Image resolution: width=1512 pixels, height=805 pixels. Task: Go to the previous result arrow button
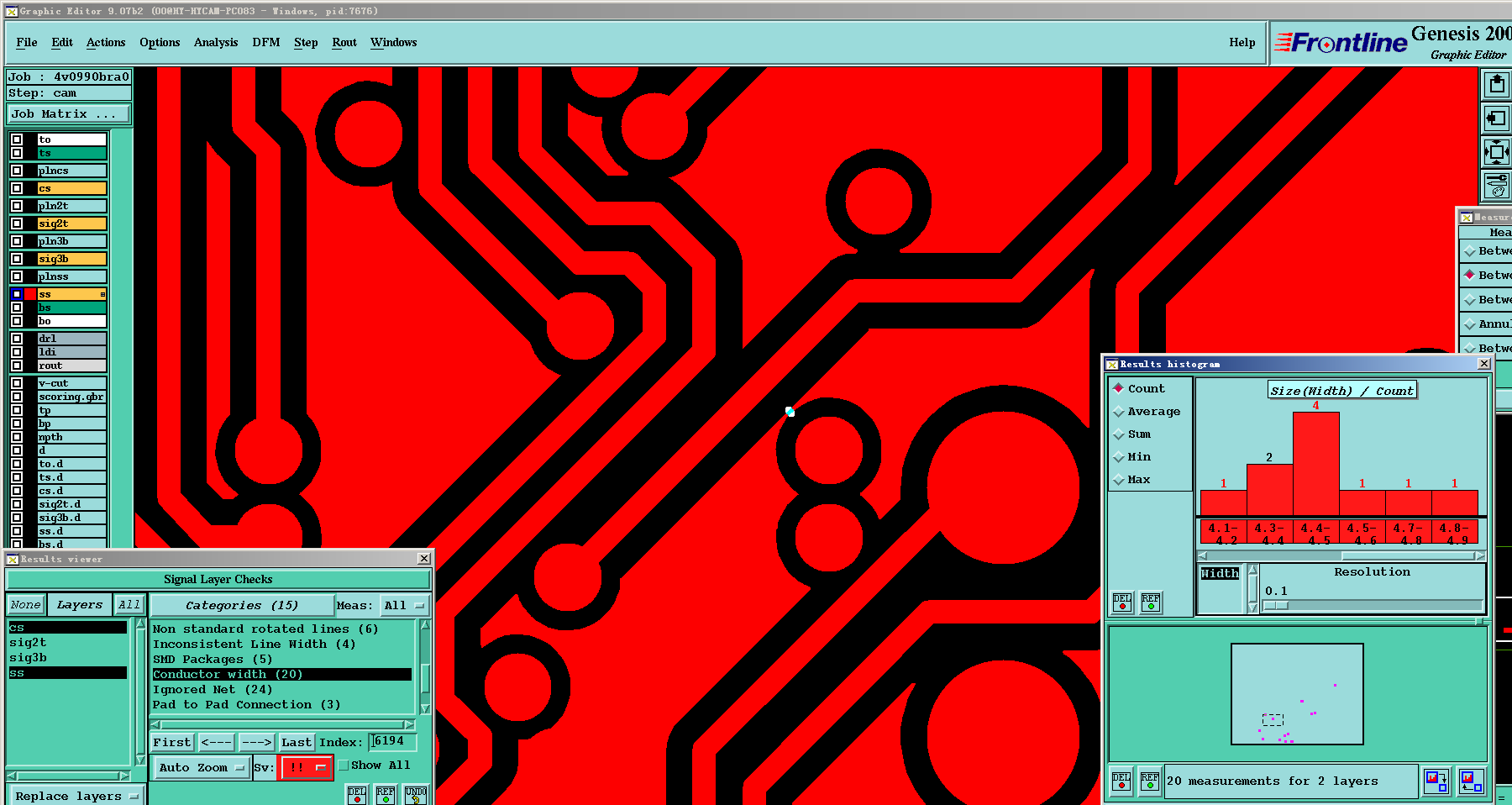pos(216,742)
